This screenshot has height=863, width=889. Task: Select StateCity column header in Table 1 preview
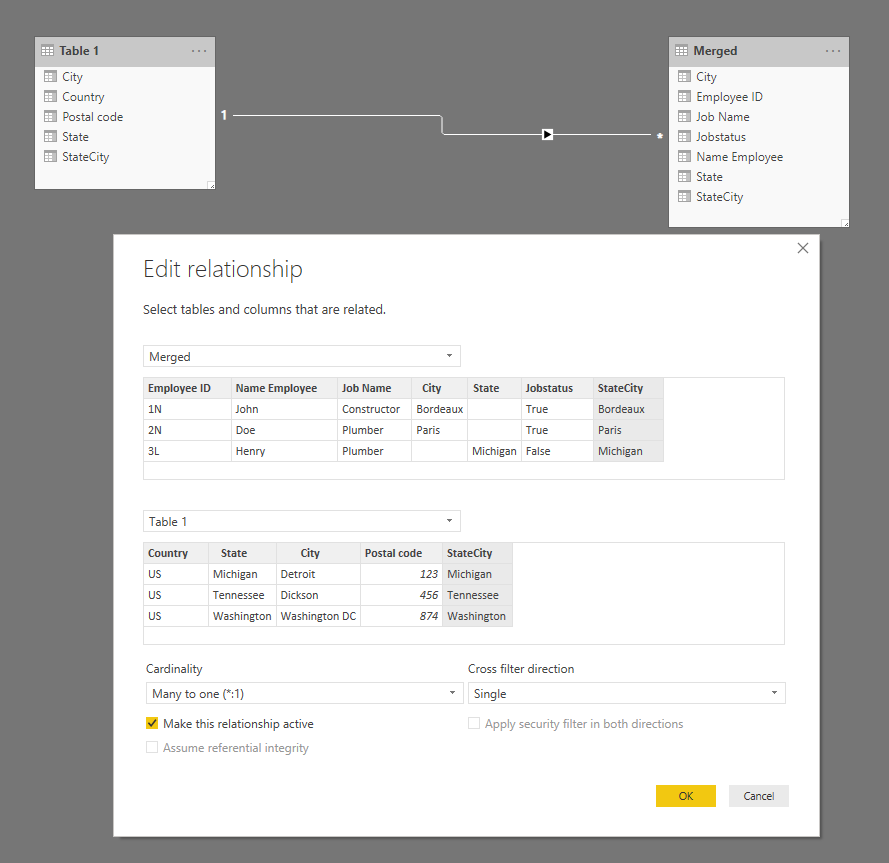[x=477, y=553]
